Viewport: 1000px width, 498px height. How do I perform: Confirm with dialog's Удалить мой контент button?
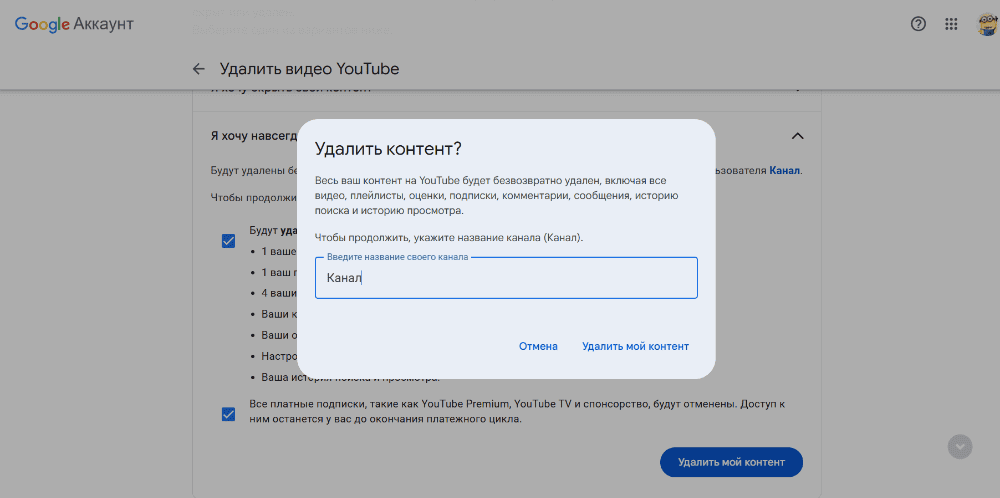[635, 346]
